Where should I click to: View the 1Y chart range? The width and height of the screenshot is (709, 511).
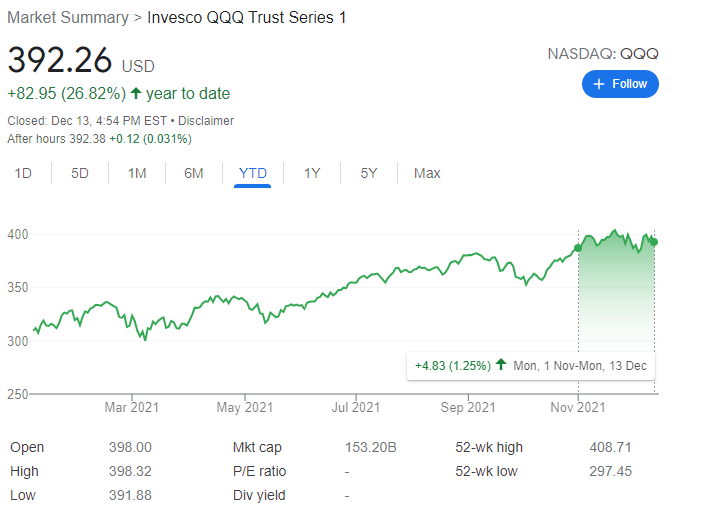(x=312, y=173)
